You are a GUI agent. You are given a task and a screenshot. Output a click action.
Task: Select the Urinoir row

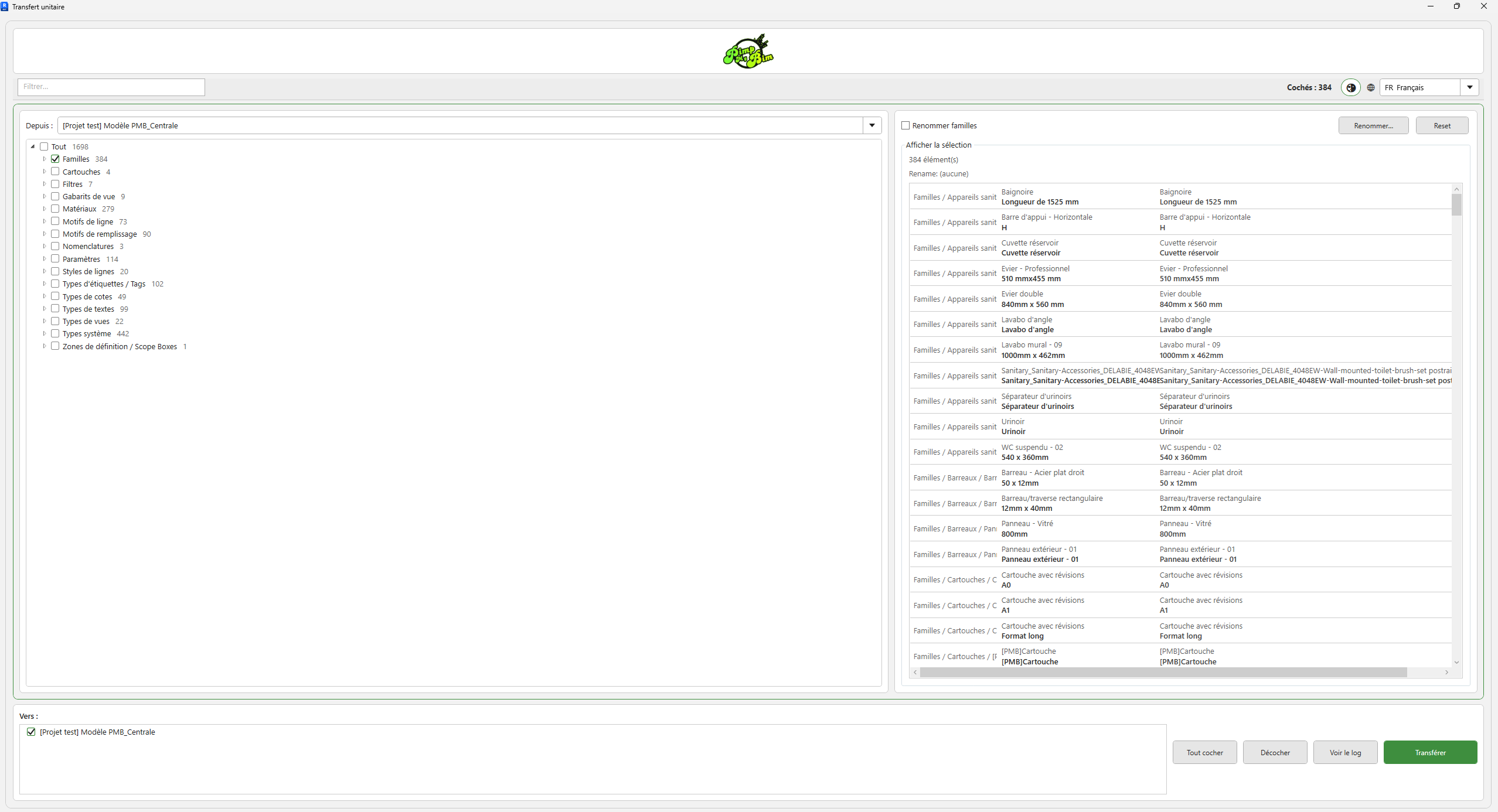point(1180,427)
